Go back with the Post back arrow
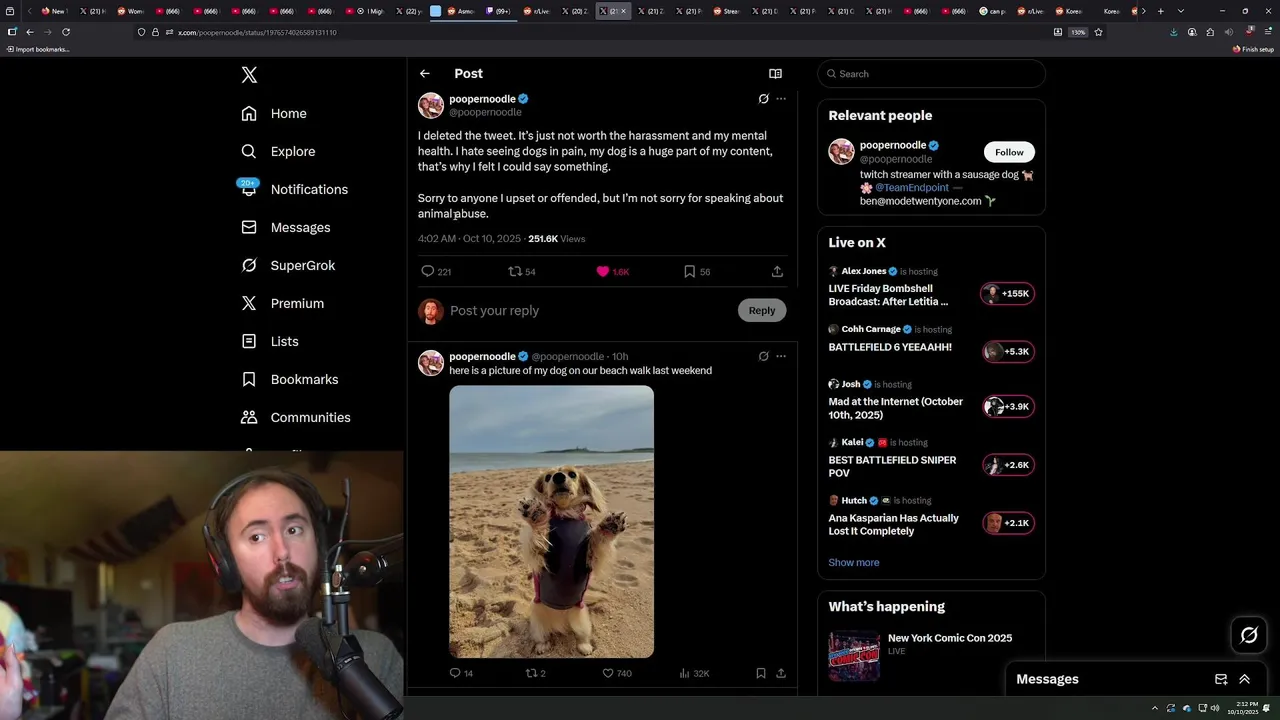 coord(425,73)
